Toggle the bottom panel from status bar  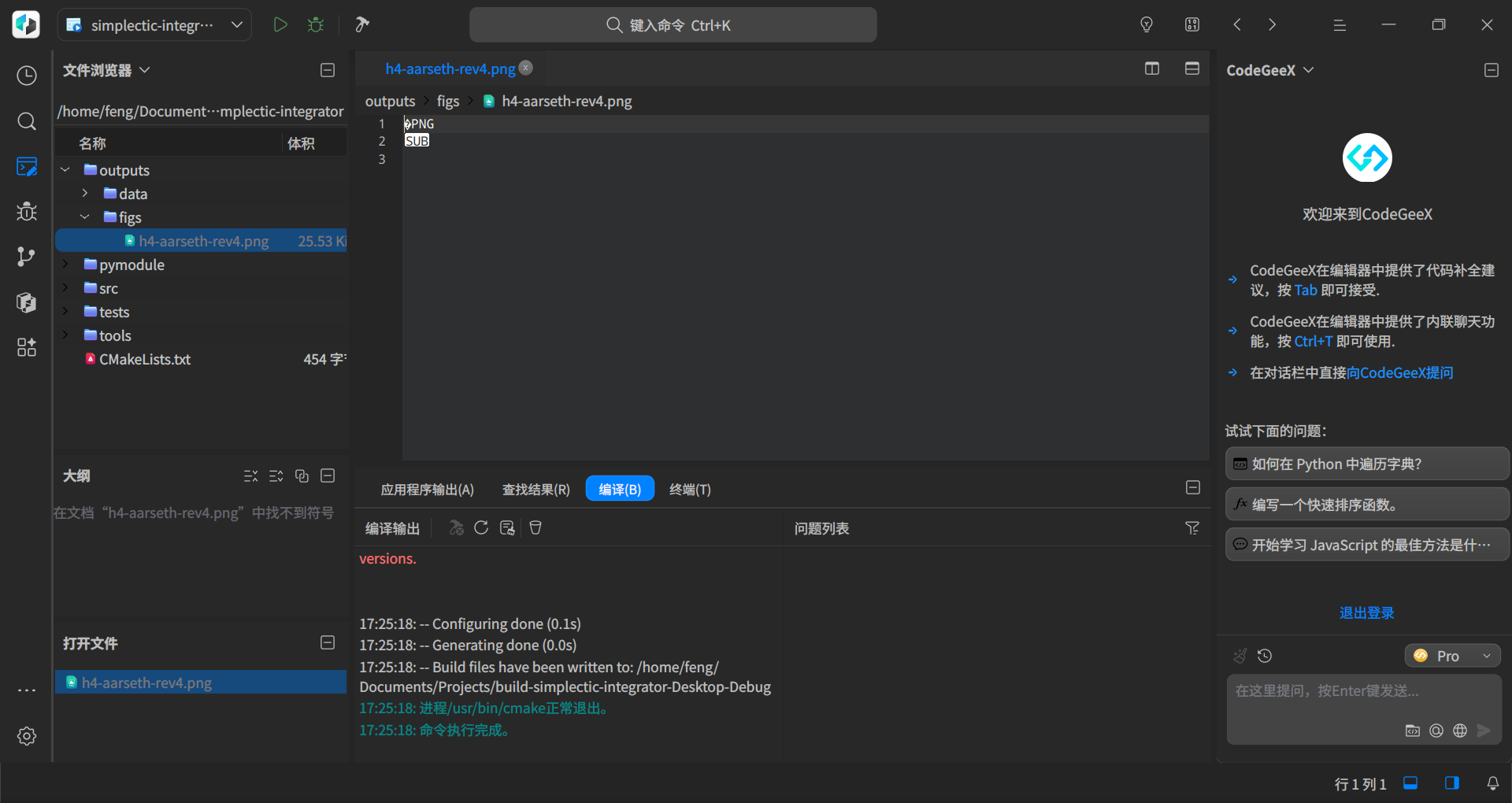click(x=1410, y=783)
